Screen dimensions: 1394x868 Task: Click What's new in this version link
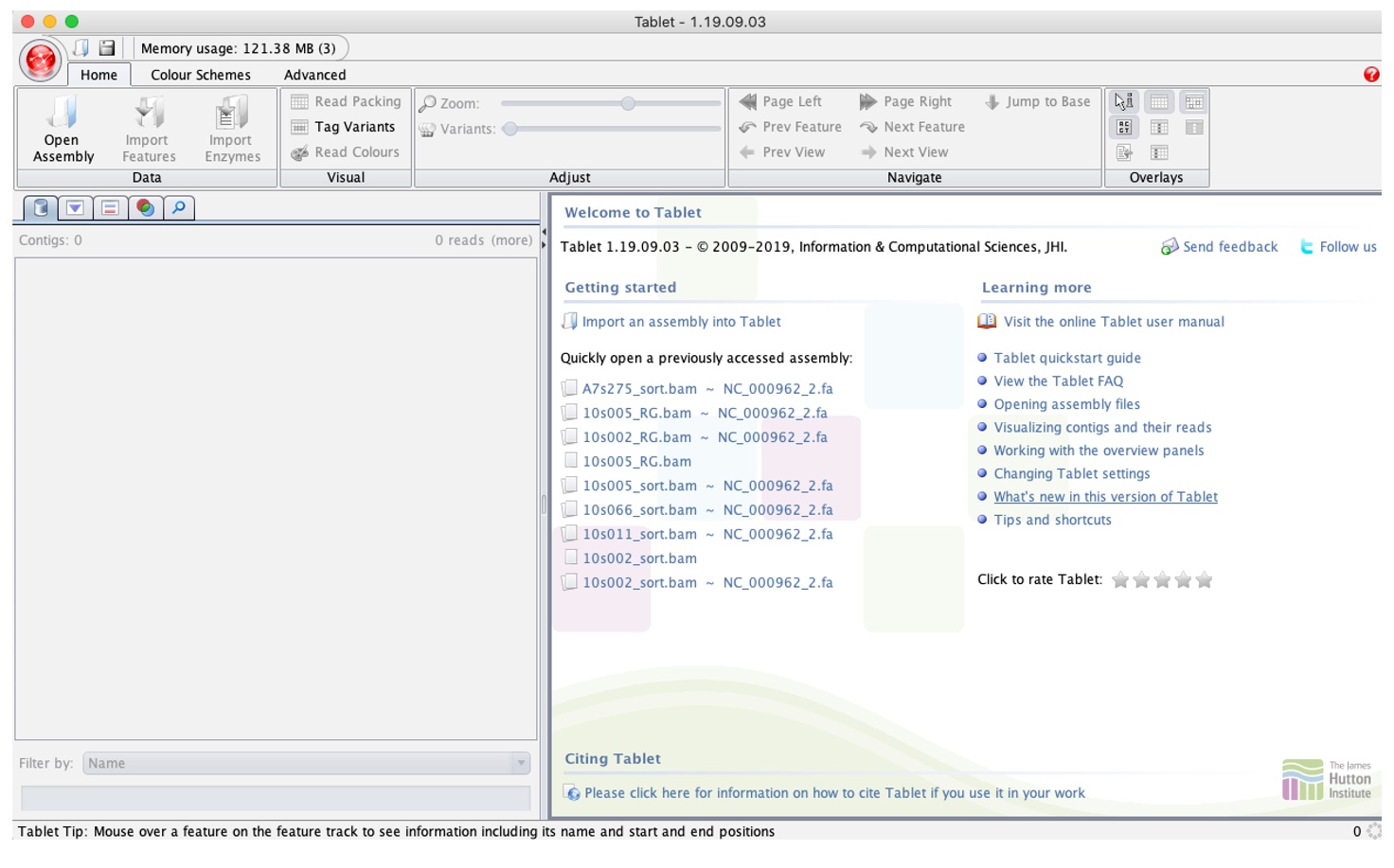point(1105,497)
